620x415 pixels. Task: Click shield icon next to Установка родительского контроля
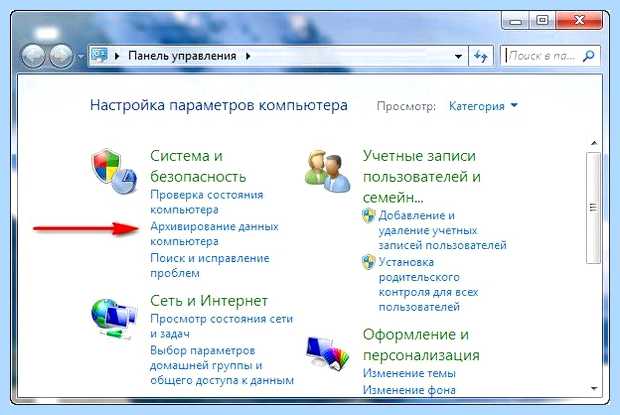pos(369,262)
